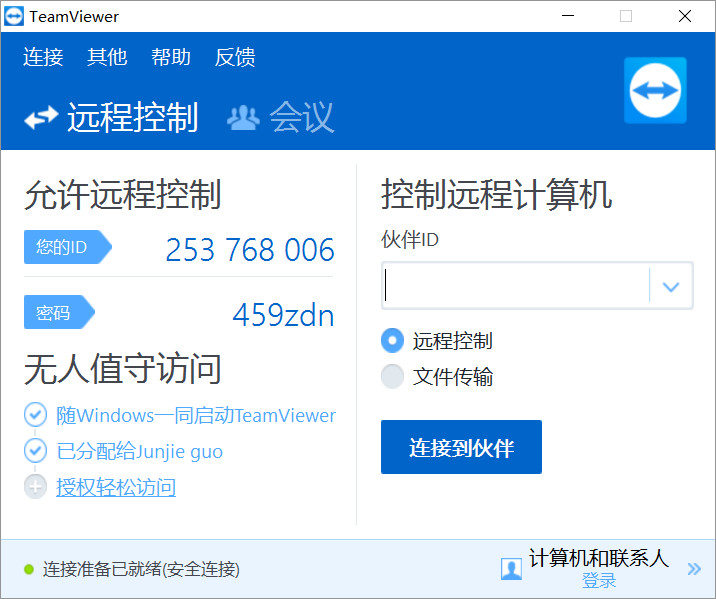Click the ID number 253 768 006

click(x=250, y=250)
